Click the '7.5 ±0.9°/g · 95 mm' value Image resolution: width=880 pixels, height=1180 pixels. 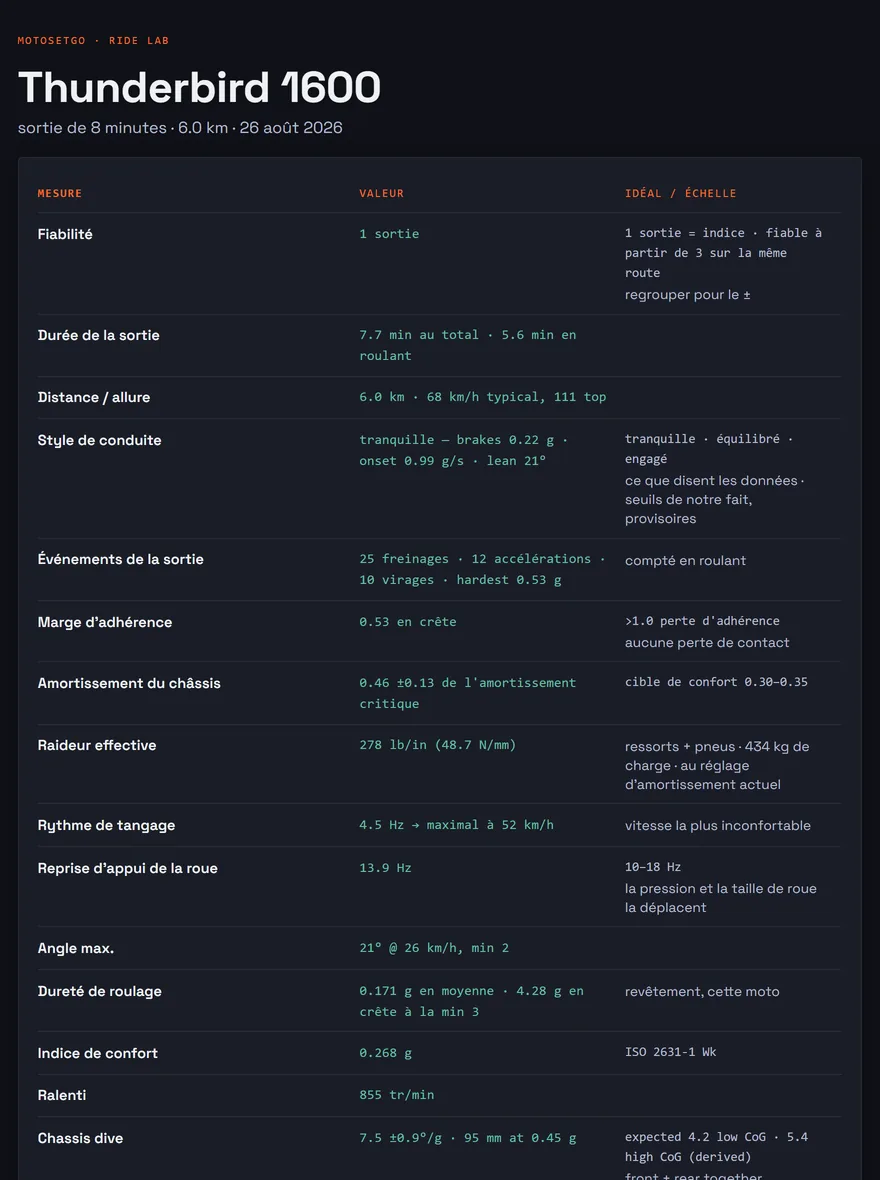click(467, 1138)
